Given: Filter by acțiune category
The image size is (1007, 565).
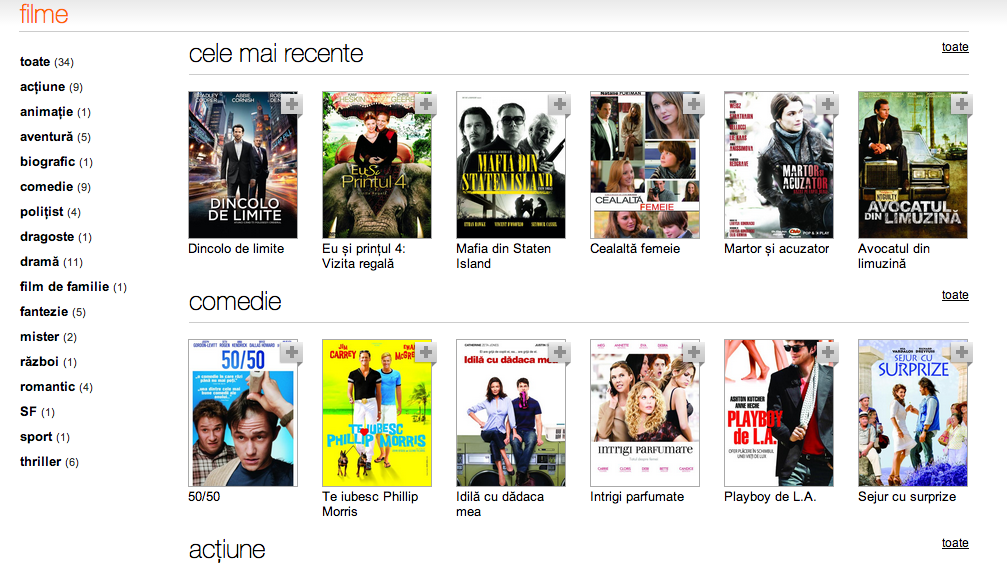Looking at the screenshot, I should coord(51,87).
